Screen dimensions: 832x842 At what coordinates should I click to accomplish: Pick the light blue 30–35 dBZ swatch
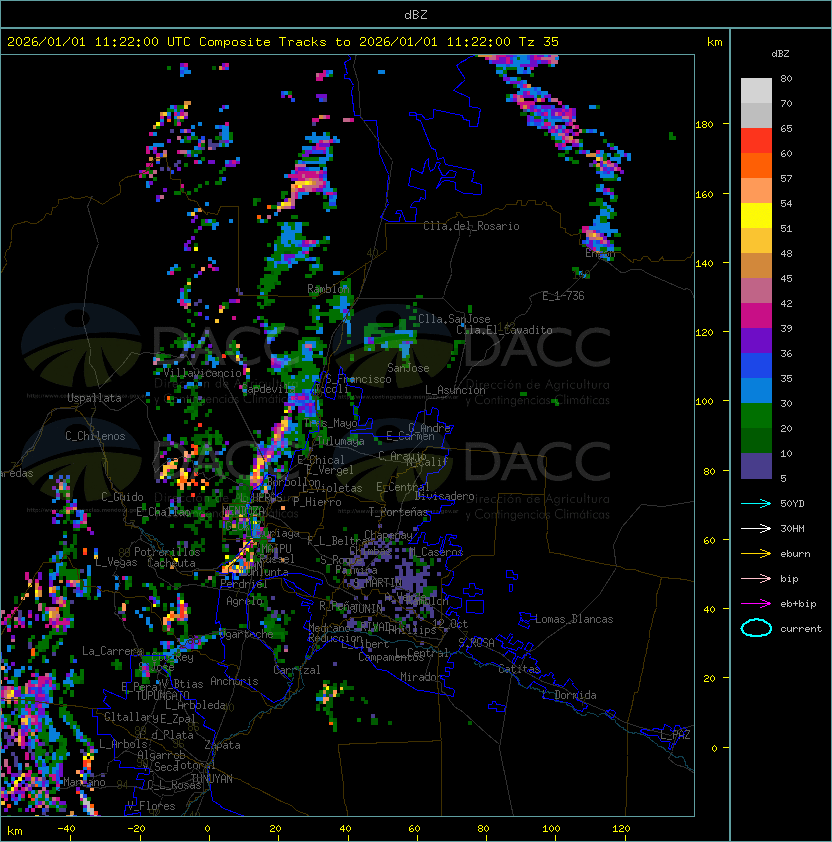(x=756, y=390)
